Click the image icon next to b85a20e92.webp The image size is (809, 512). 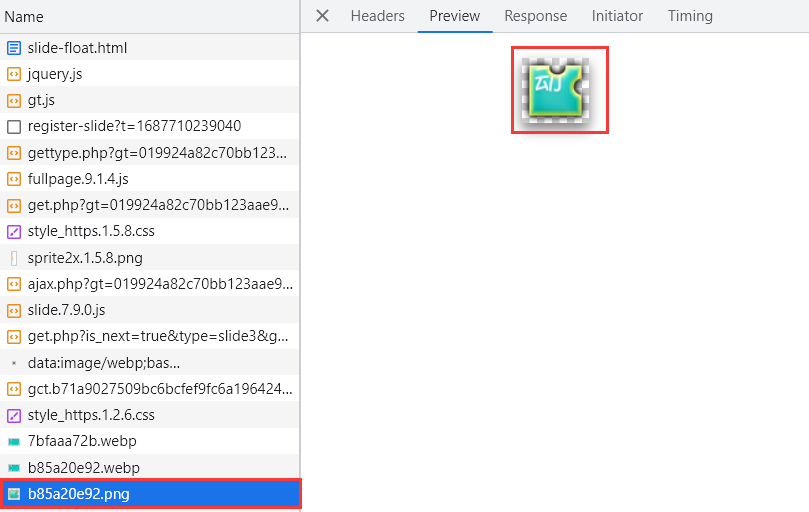pyautogui.click(x=14, y=467)
